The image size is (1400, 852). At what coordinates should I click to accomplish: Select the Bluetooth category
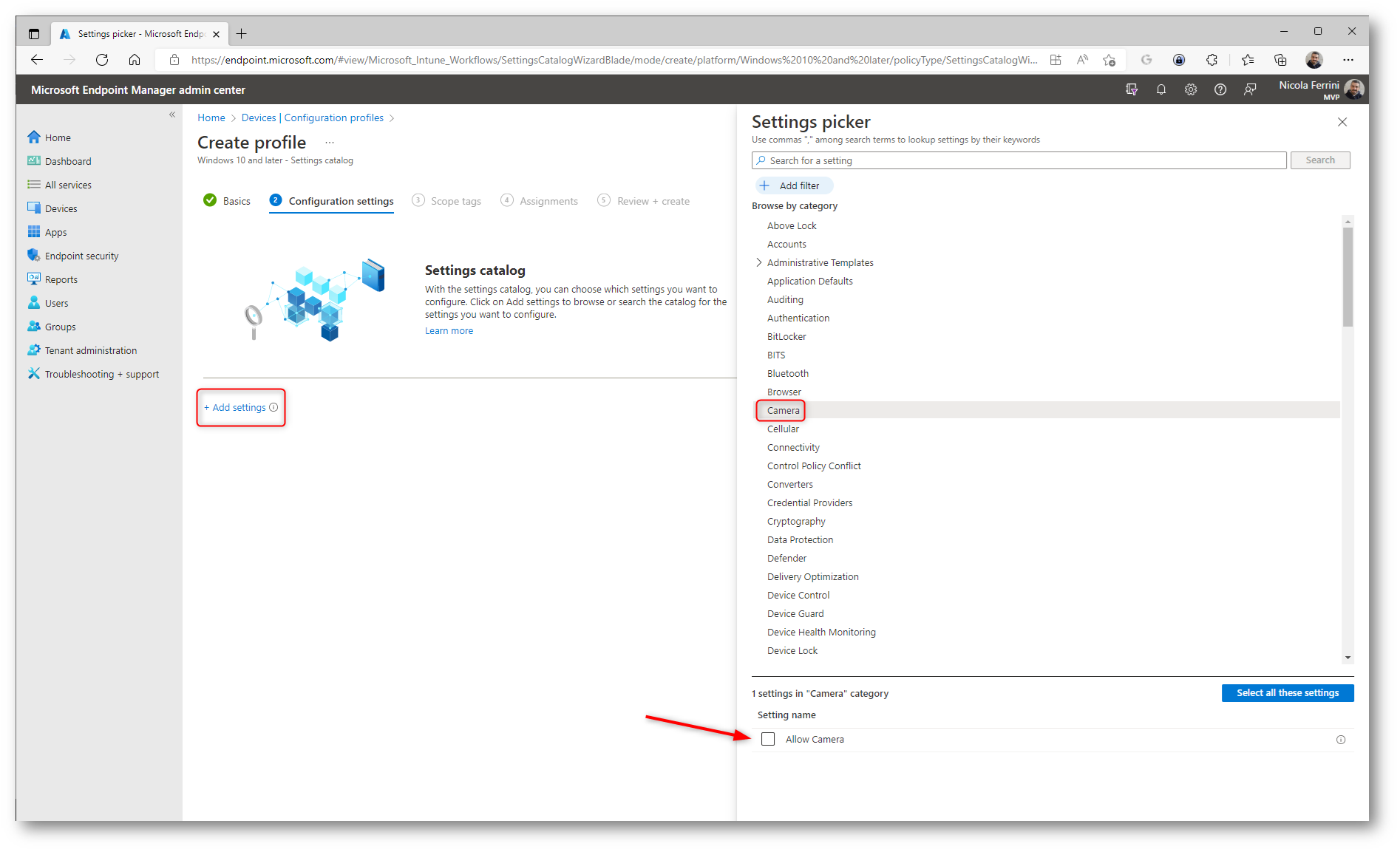point(787,373)
